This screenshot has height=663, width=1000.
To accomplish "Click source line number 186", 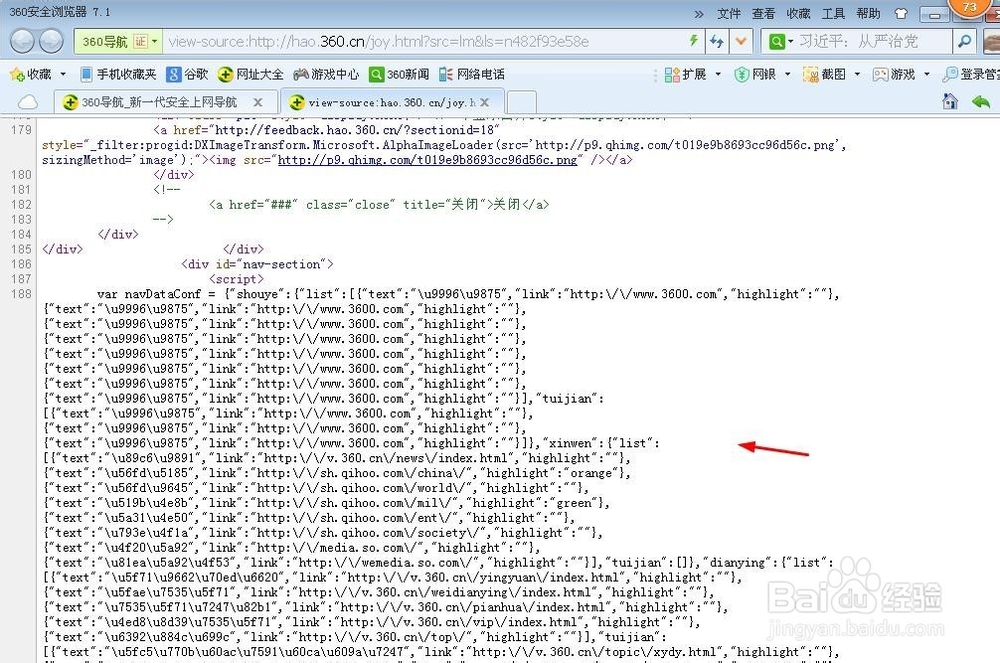I will tap(21, 264).
